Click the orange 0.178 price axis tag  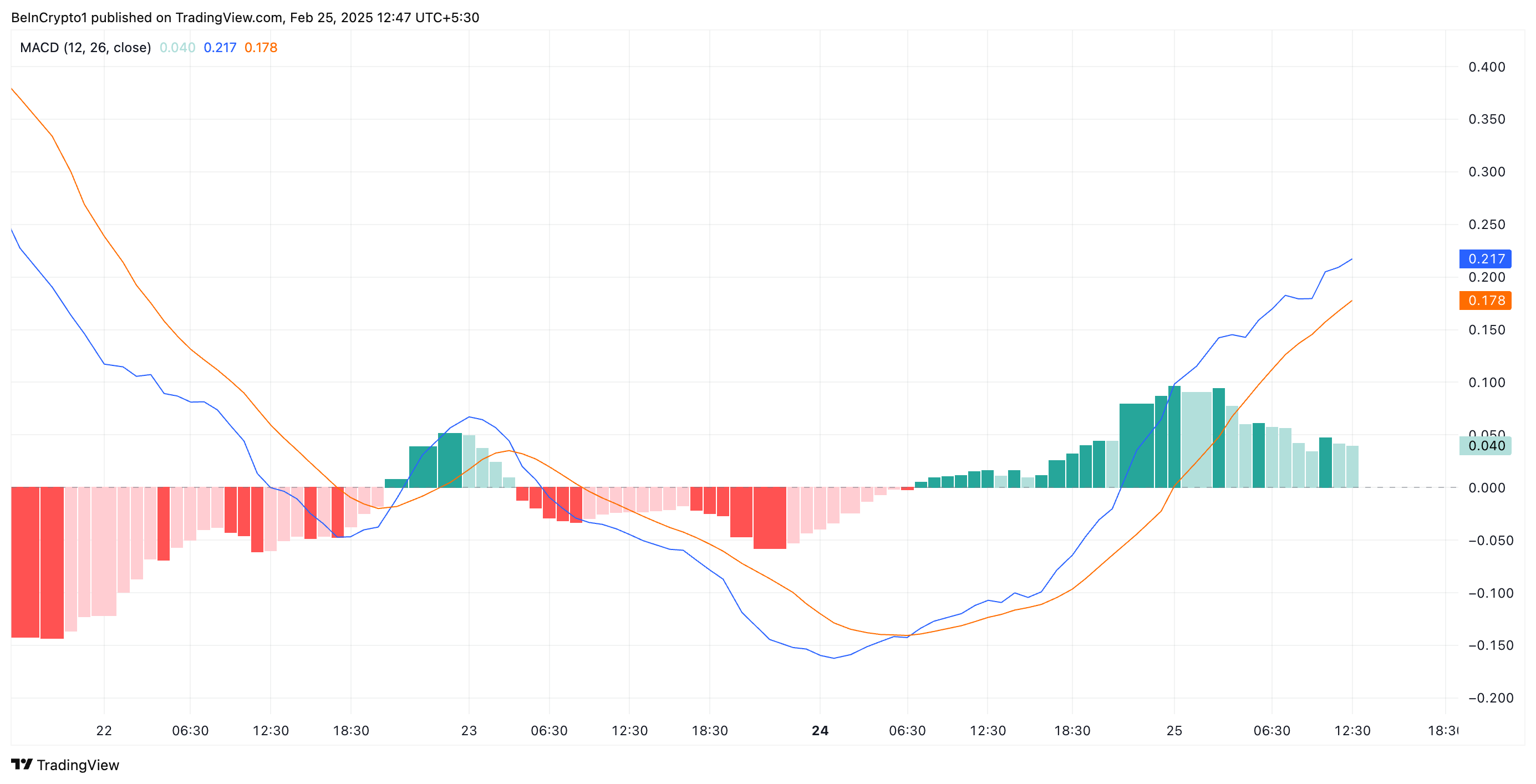click(1486, 301)
